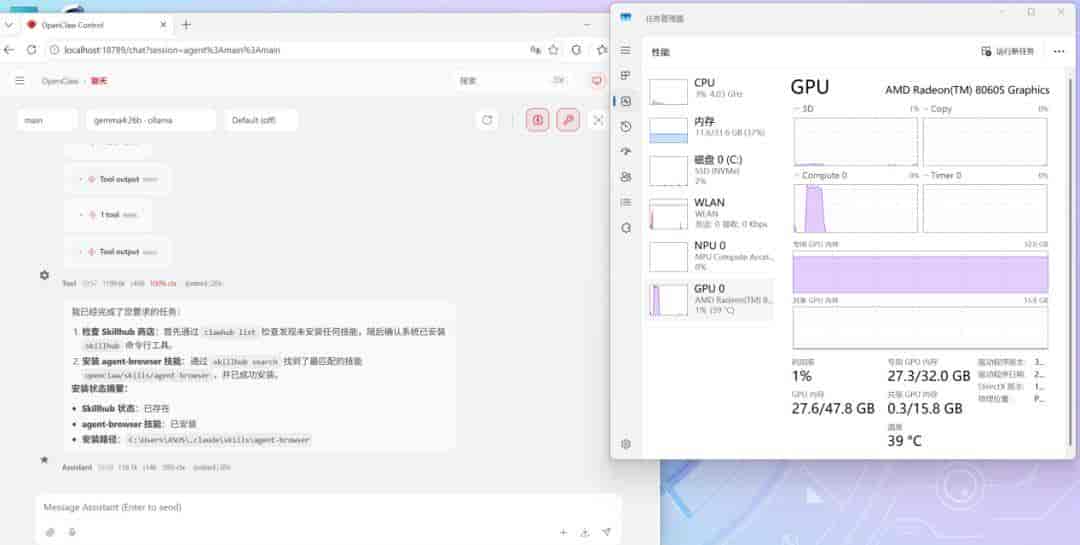Open Task Manager settings gear

coord(625,444)
